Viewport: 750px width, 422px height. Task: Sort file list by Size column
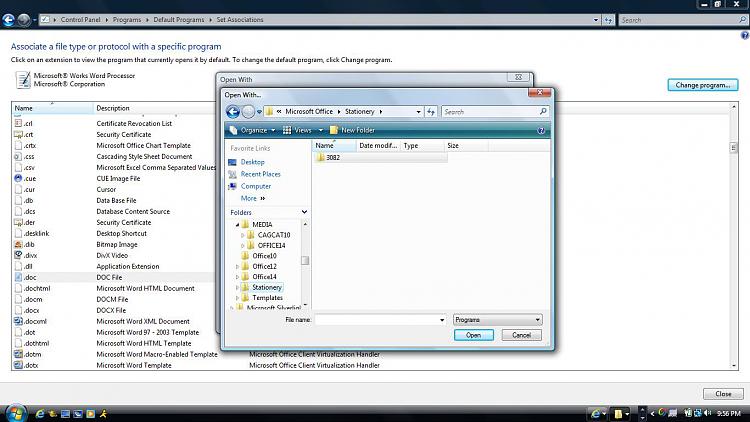[x=466, y=145]
